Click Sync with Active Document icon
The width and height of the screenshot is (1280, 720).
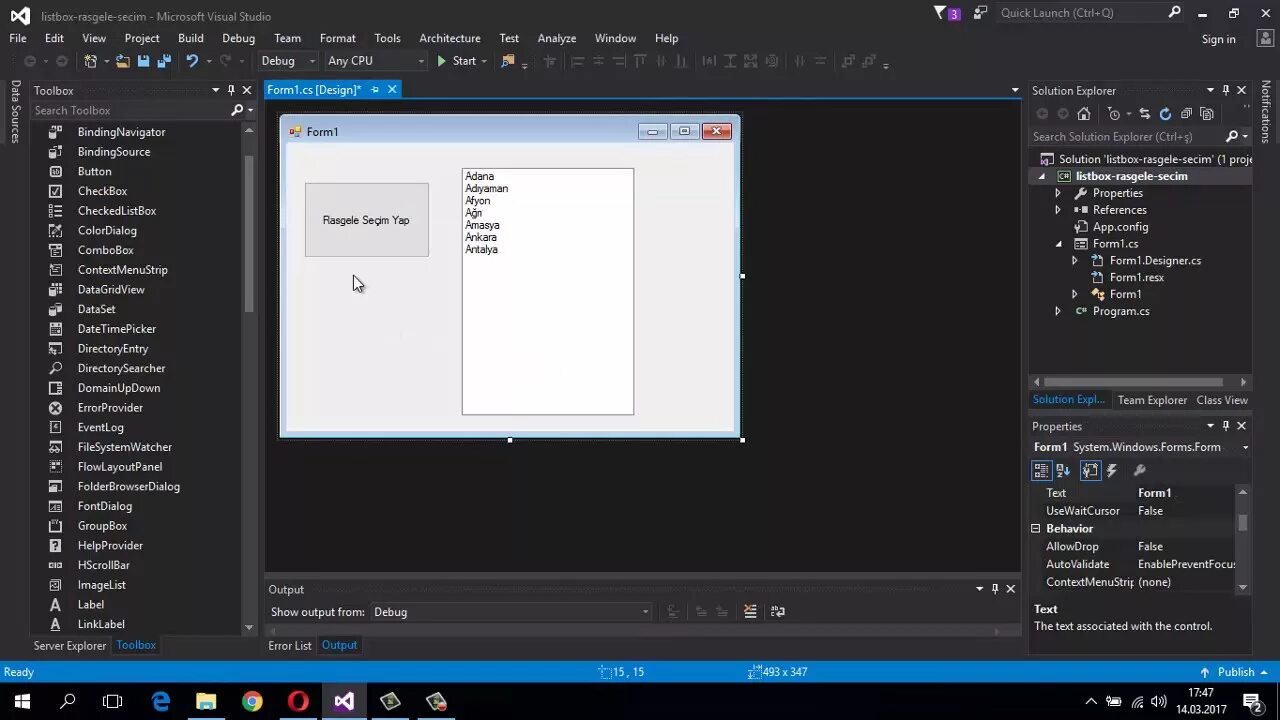(x=1145, y=114)
